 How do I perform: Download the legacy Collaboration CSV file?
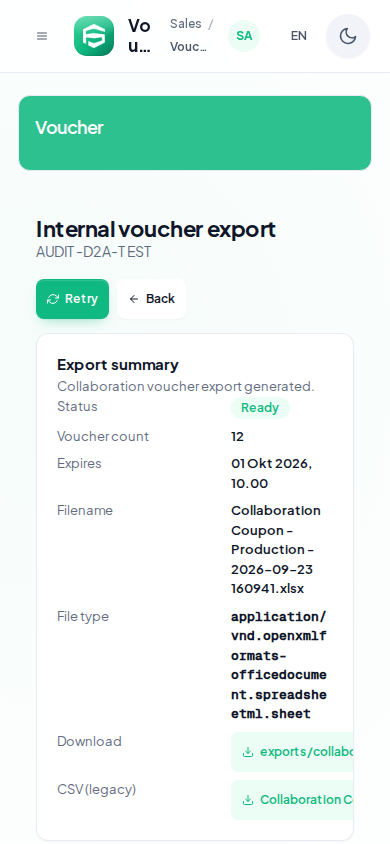(292, 800)
